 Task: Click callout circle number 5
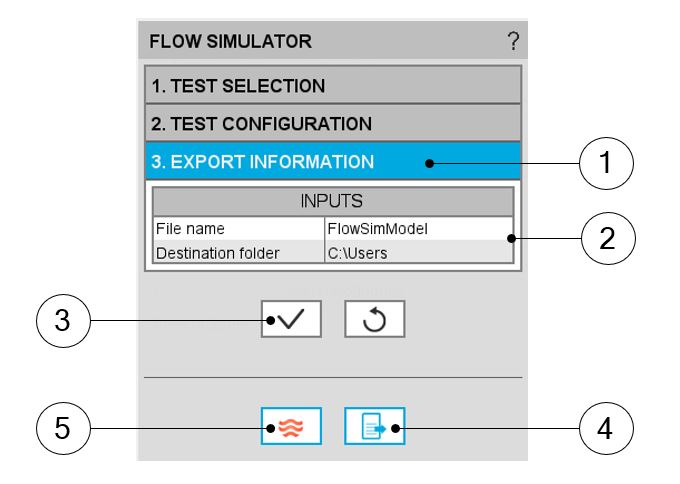pos(62,427)
